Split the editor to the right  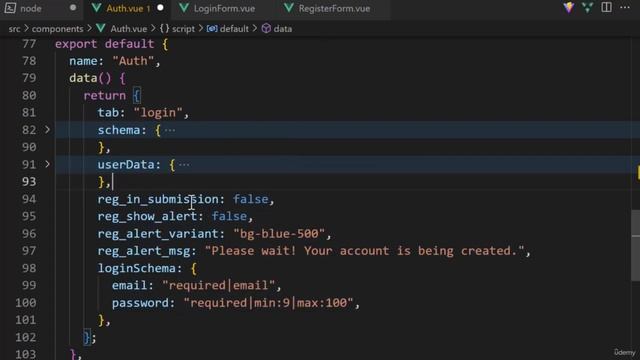click(607, 7)
